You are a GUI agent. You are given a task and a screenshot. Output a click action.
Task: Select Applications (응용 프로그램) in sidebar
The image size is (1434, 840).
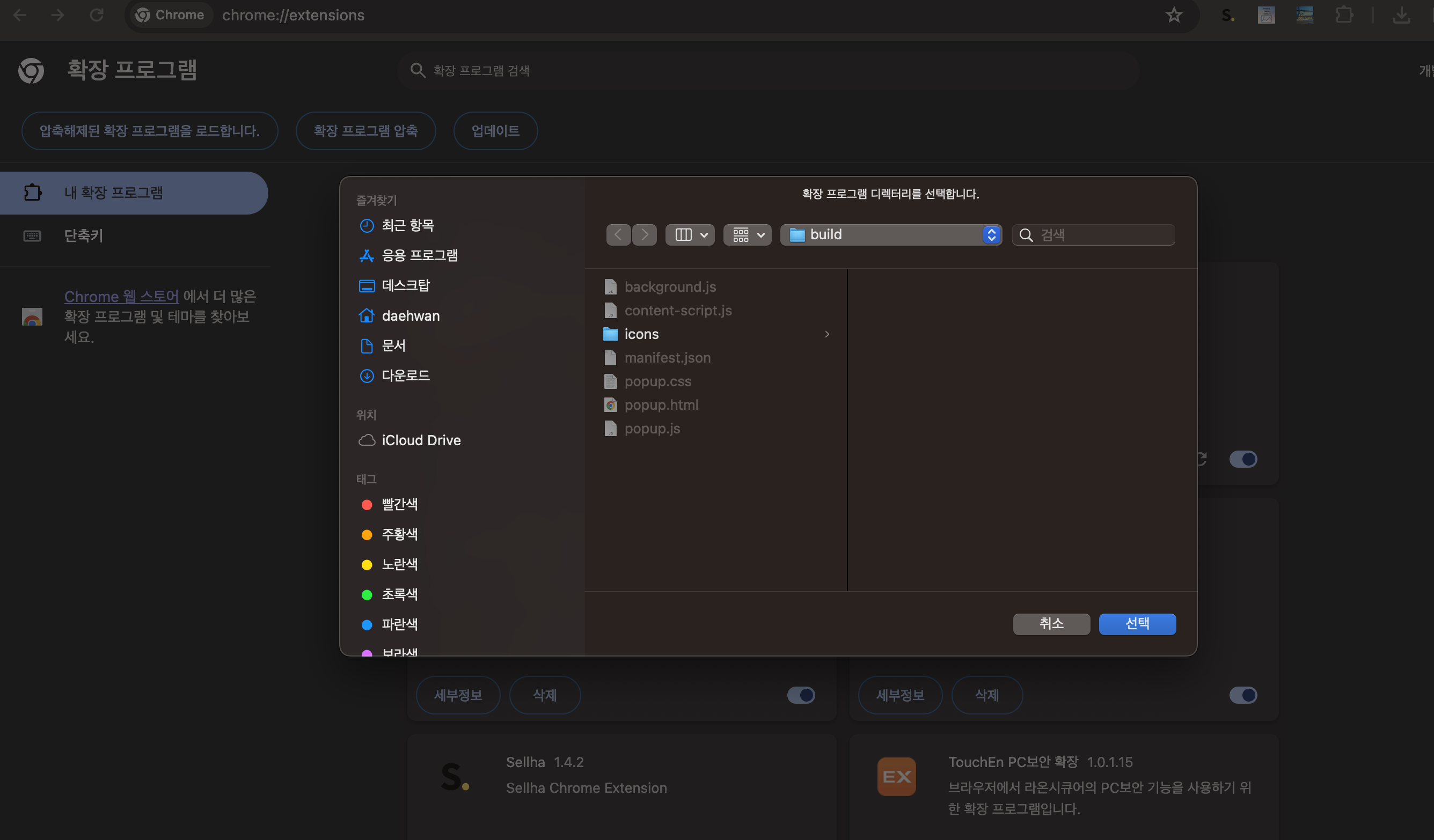(x=419, y=255)
